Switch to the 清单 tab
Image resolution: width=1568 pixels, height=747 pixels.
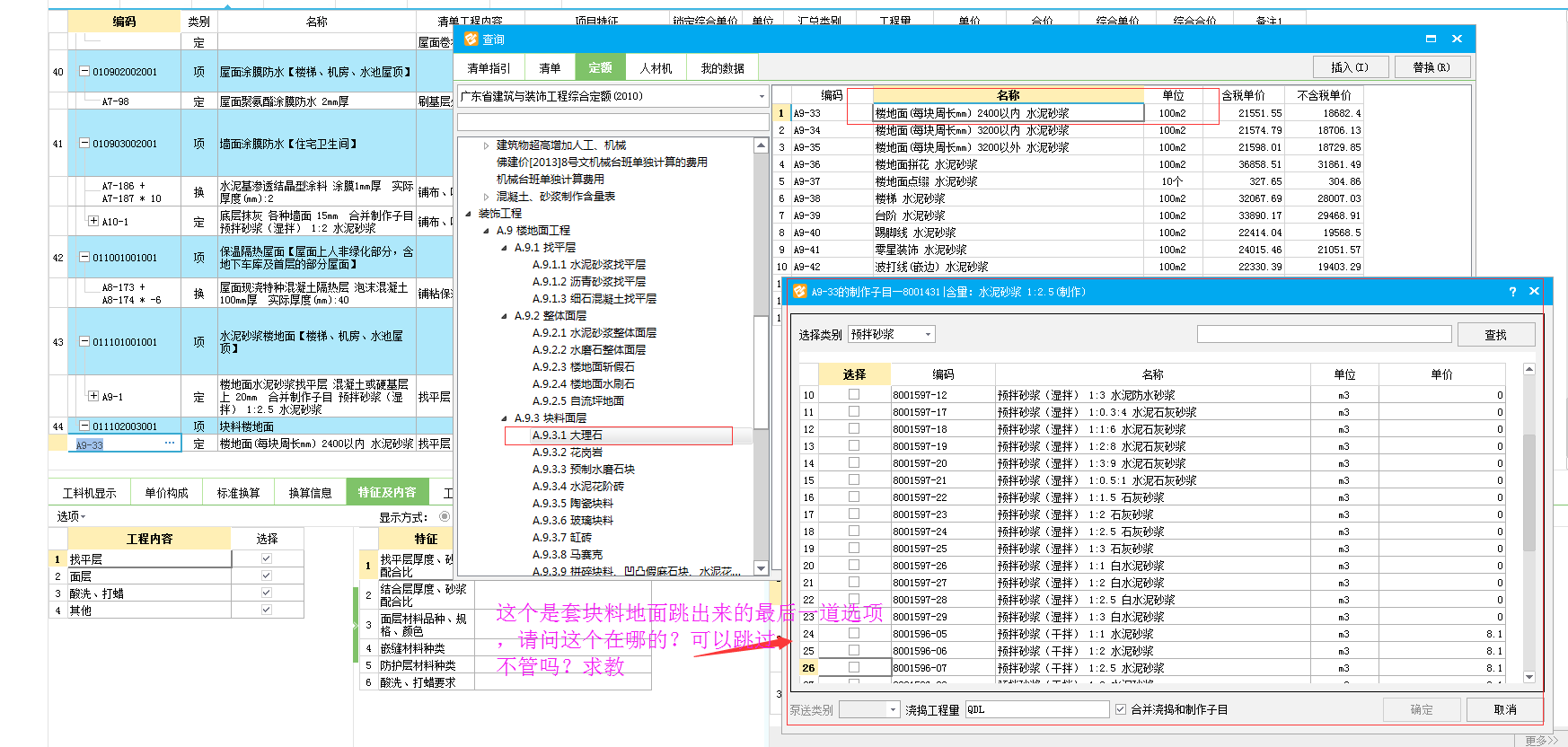point(550,68)
